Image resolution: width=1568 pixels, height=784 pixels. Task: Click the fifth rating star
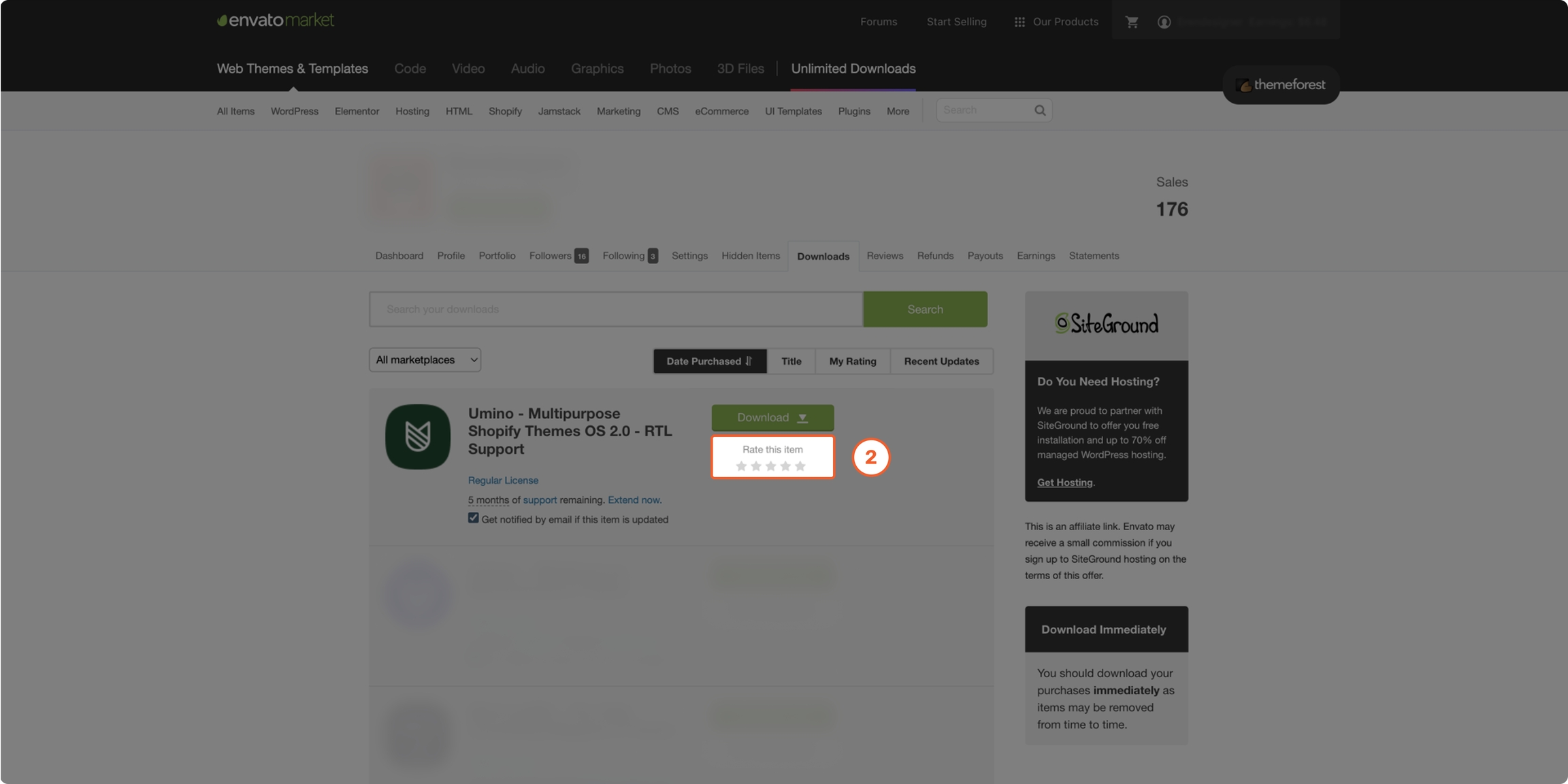tap(800, 466)
